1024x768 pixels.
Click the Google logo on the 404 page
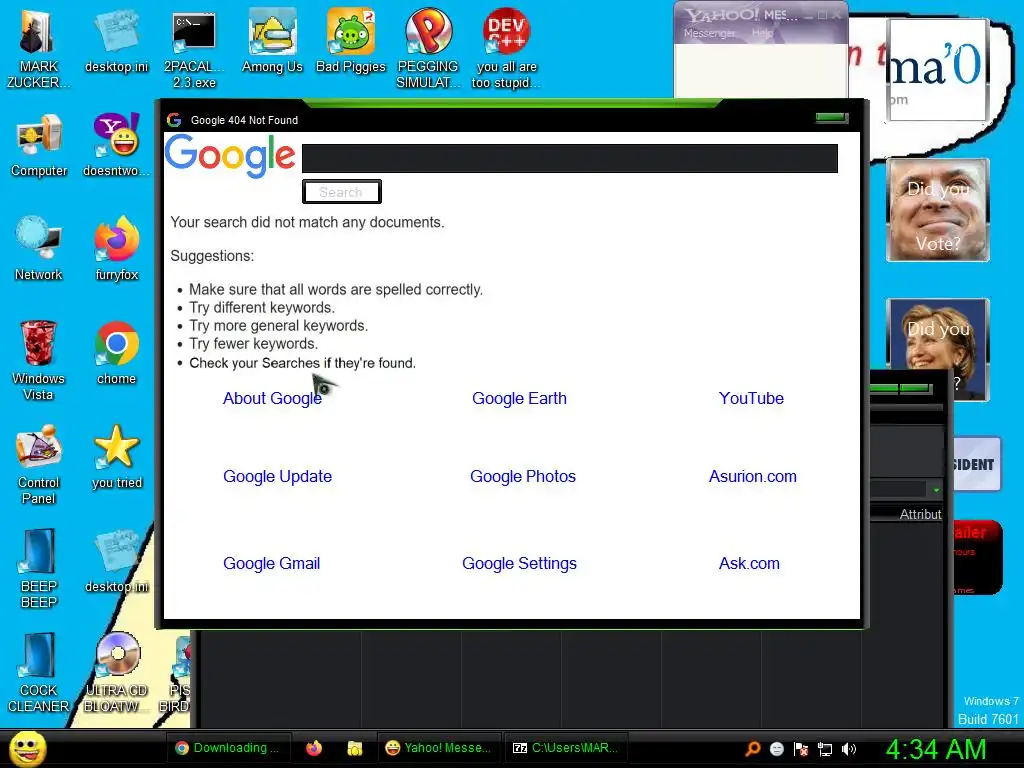point(230,157)
